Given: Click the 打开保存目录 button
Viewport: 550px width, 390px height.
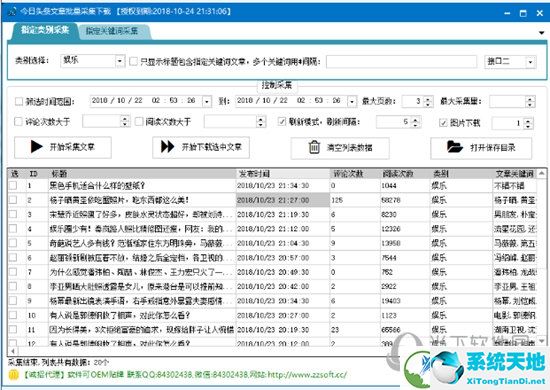Looking at the screenshot, I should 481,148.
